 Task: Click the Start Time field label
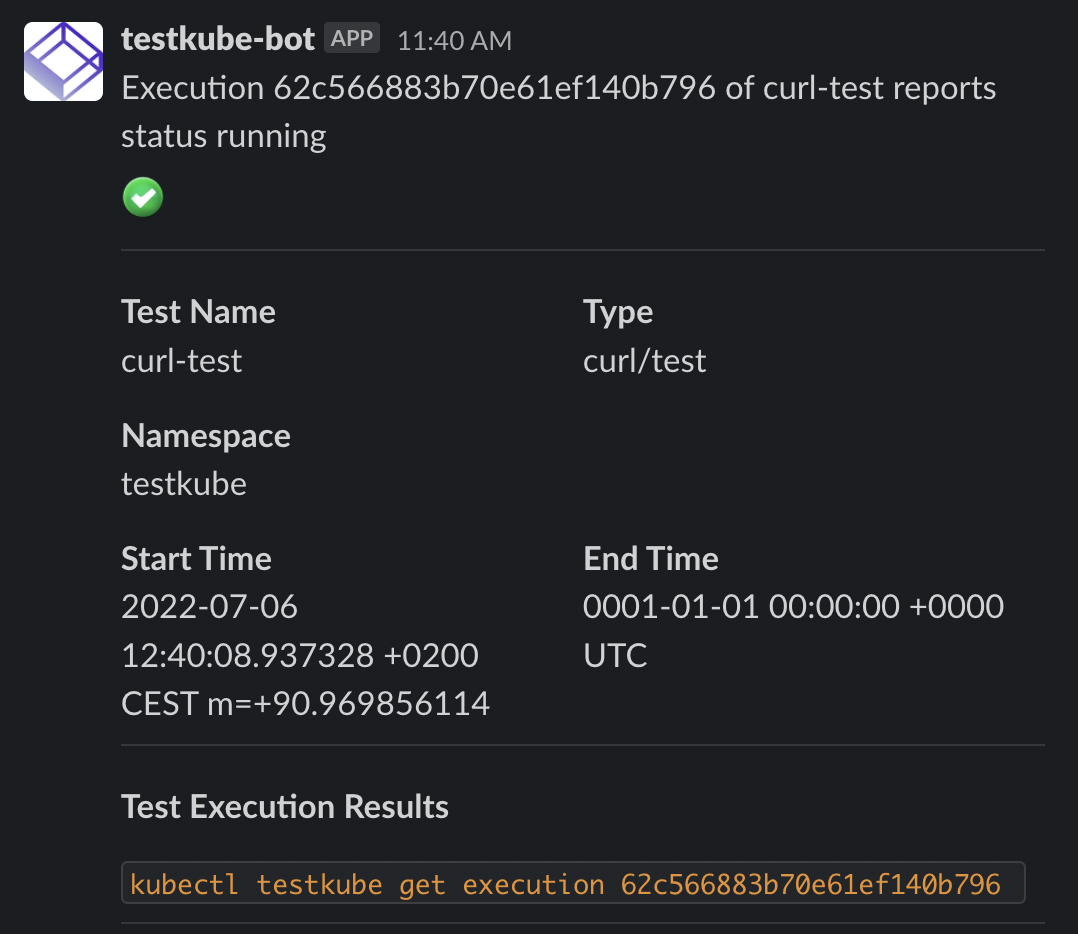196,558
